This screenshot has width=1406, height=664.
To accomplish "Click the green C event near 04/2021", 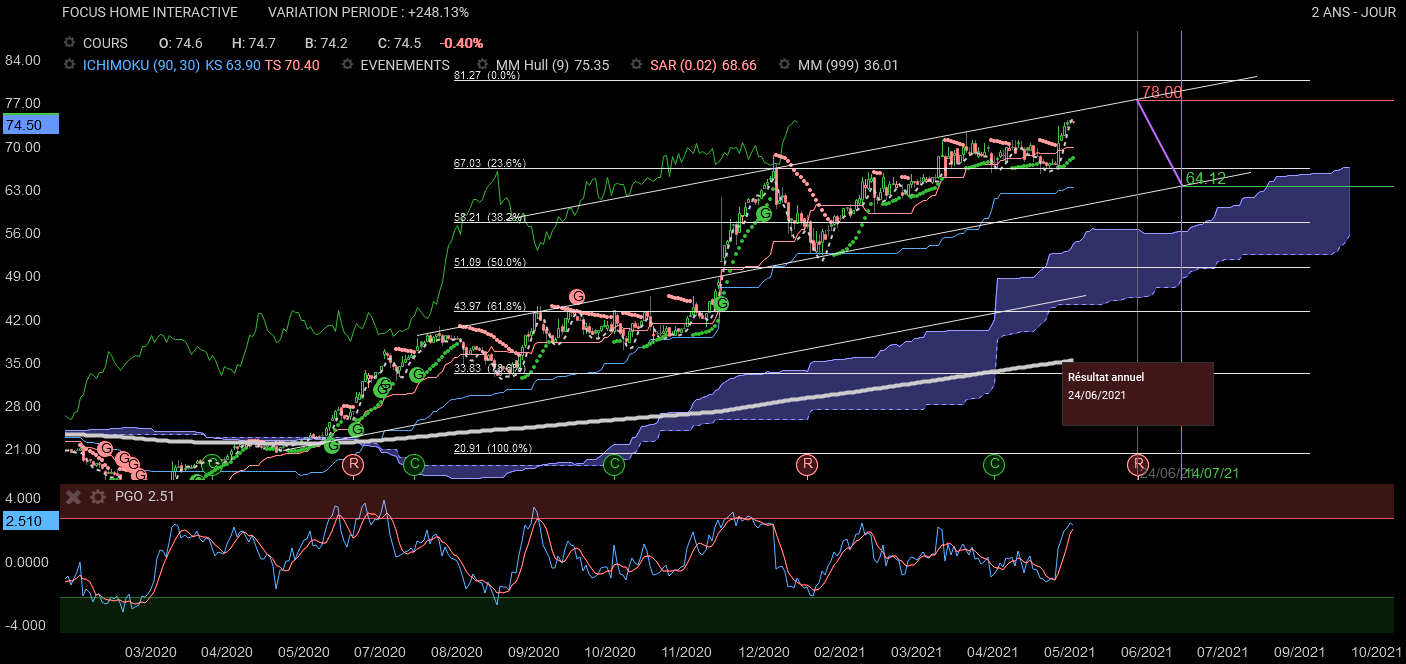I will (x=993, y=464).
